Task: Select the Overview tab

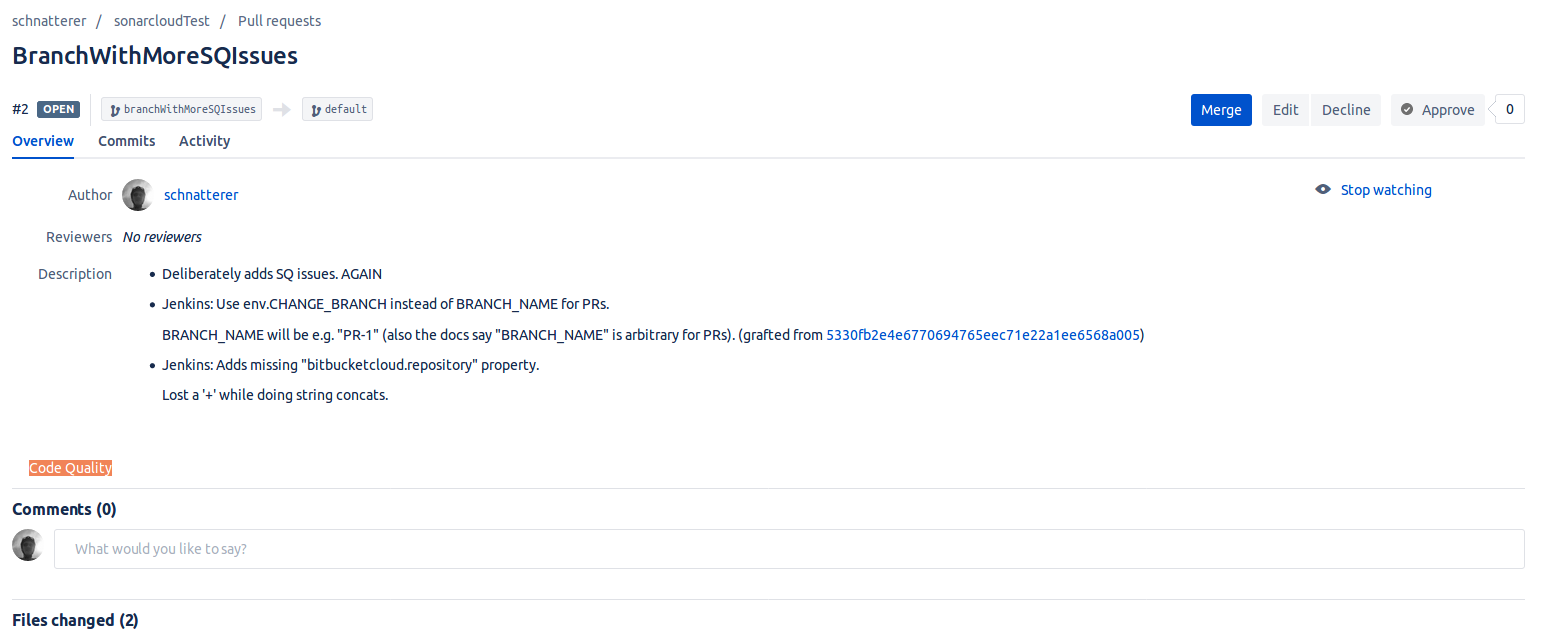Action: click(43, 141)
